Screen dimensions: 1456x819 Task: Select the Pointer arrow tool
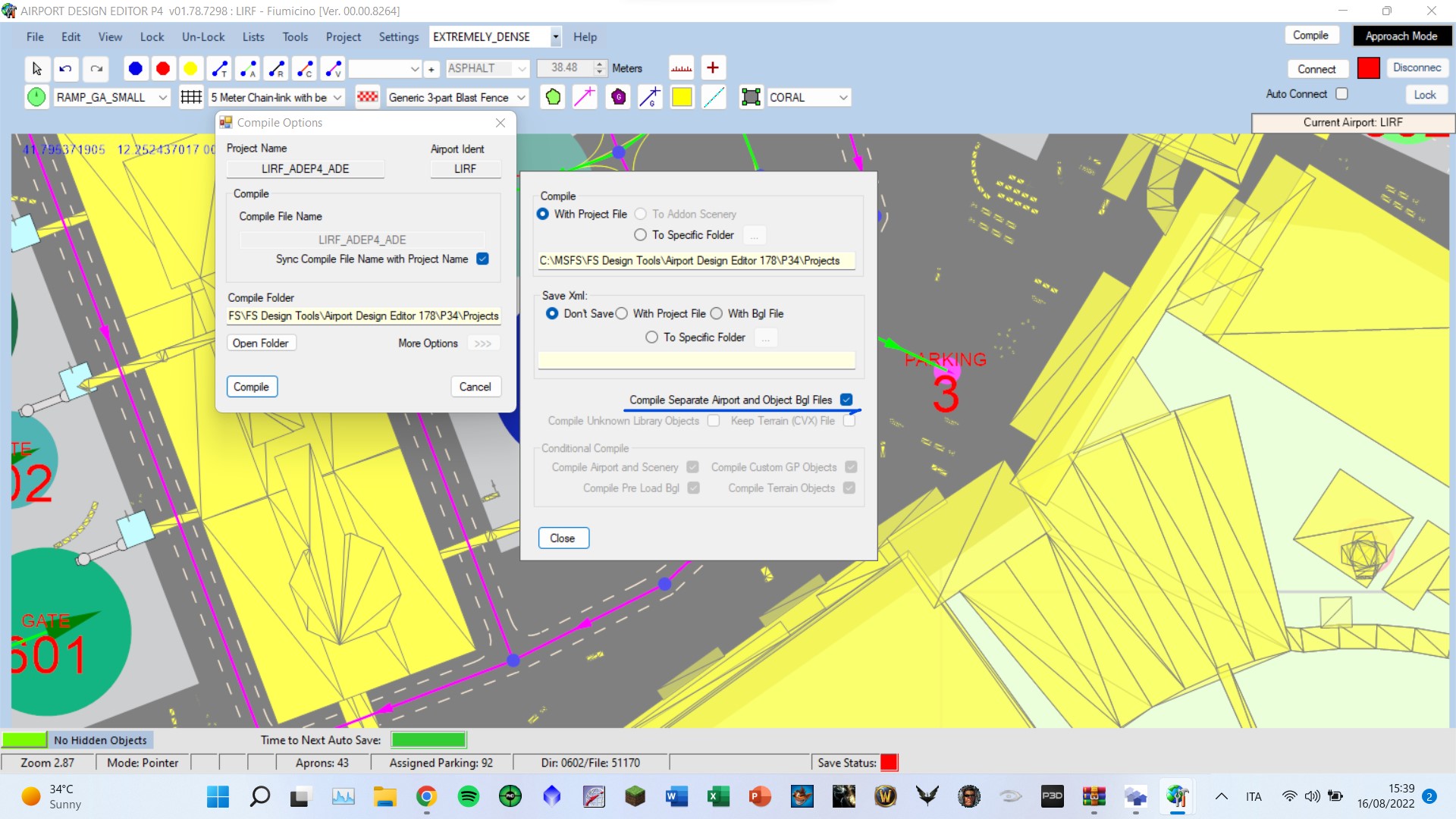tap(36, 69)
